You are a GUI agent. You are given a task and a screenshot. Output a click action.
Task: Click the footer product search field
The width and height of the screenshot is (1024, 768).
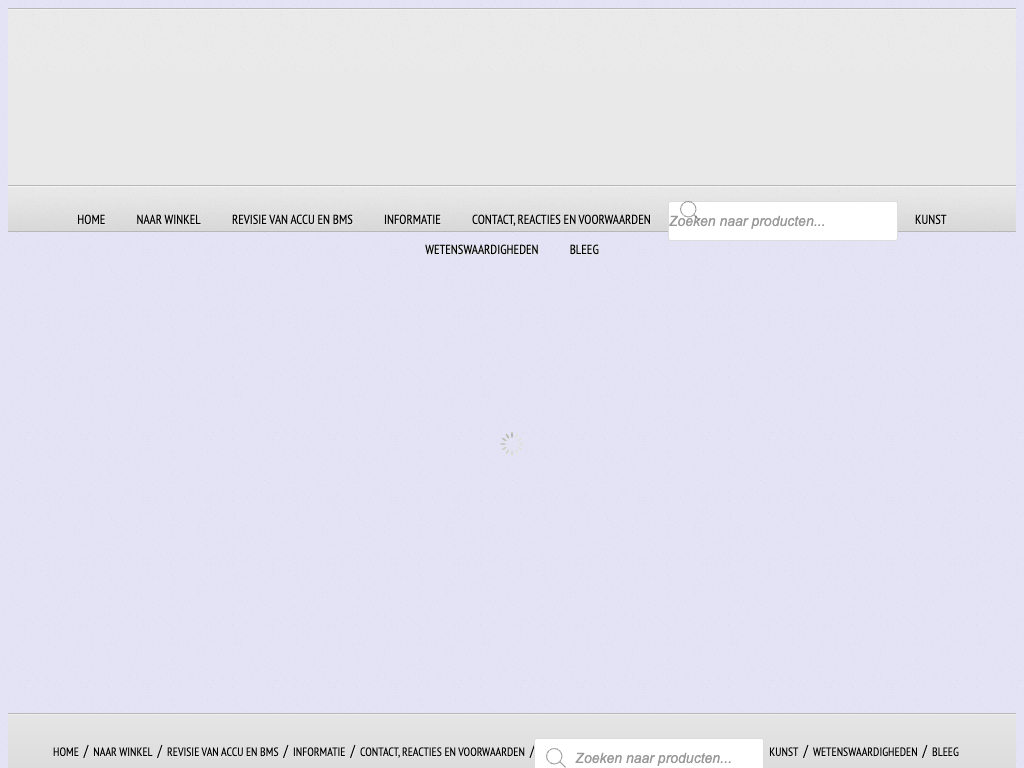(x=648, y=756)
